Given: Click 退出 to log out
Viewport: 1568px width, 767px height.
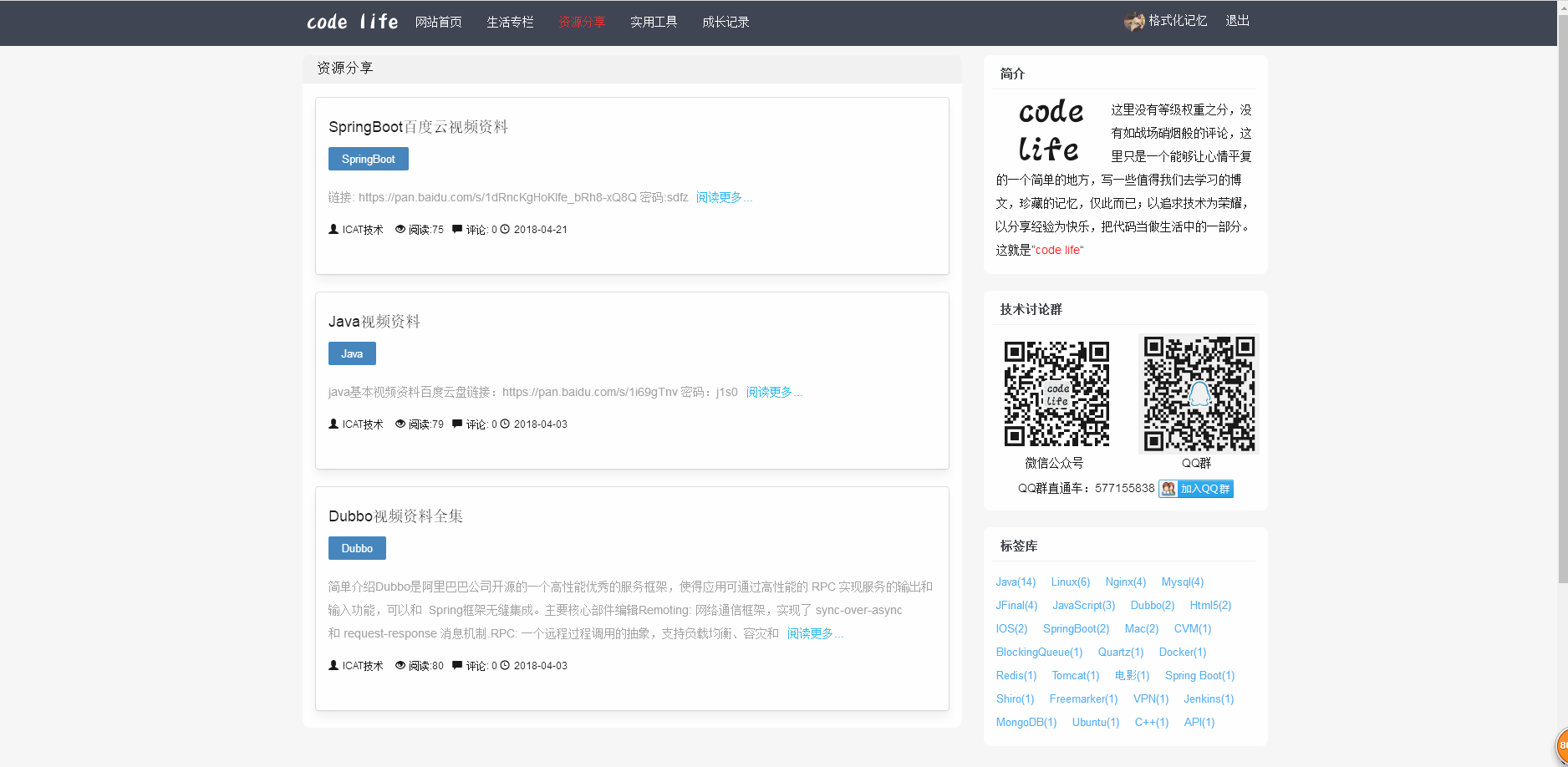Looking at the screenshot, I should pos(1237,21).
